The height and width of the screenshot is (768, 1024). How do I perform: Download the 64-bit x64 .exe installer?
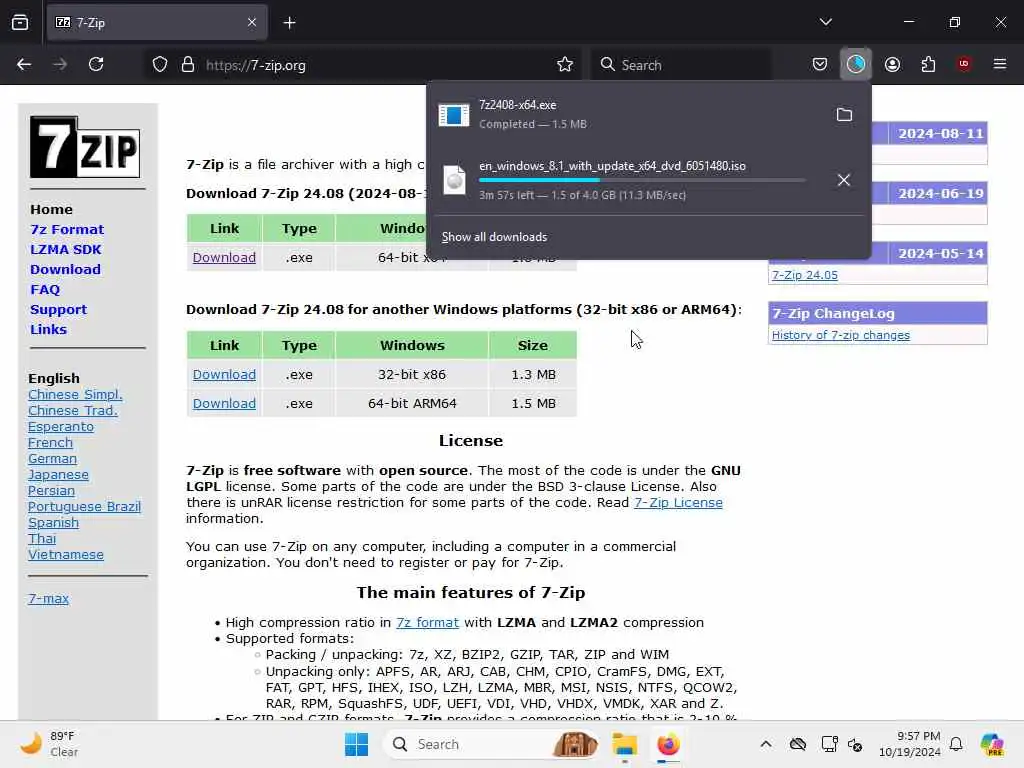(224, 257)
